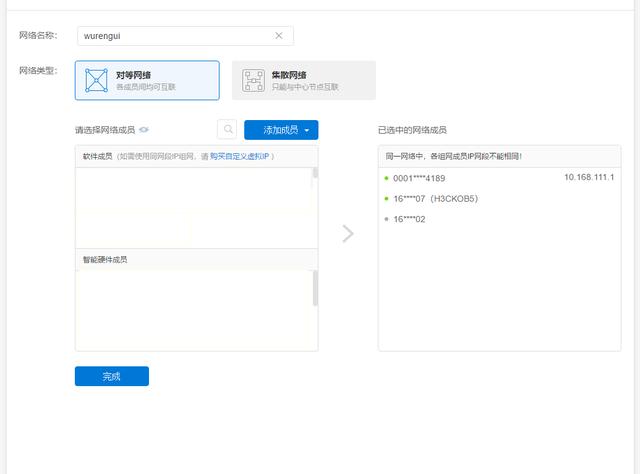The width and height of the screenshot is (640, 474).
Task: Click the IP address 10.168.111.1
Action: point(588,177)
